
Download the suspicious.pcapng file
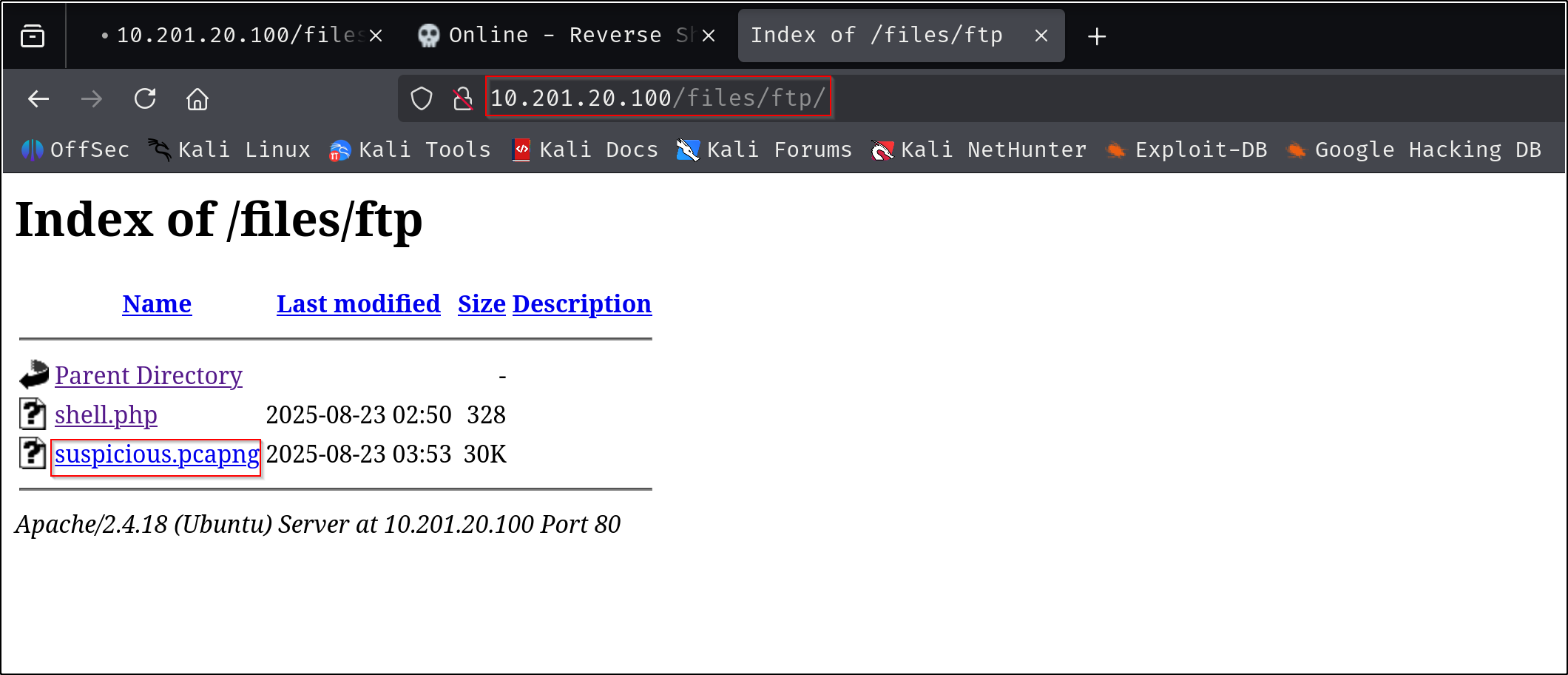[157, 454]
